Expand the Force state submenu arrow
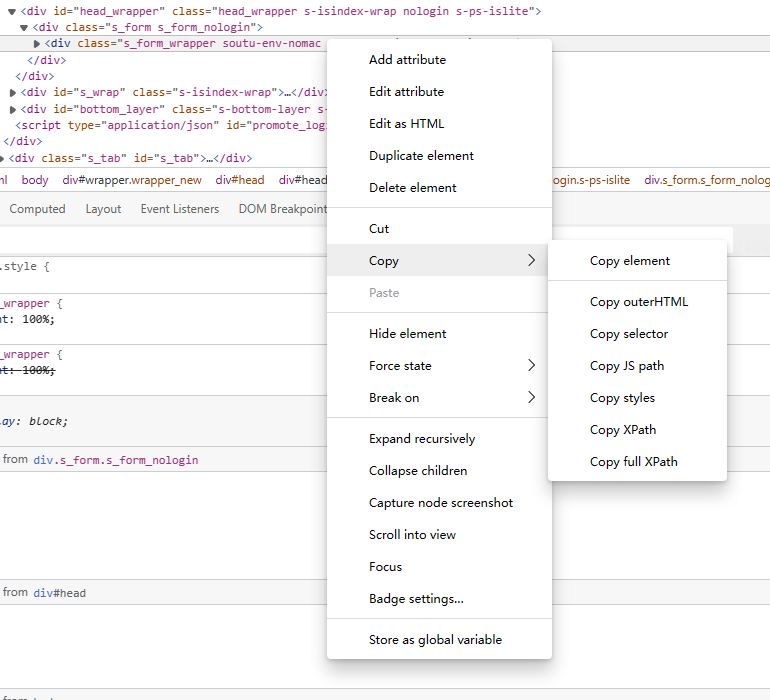This screenshot has height=700, width=770. point(531,366)
